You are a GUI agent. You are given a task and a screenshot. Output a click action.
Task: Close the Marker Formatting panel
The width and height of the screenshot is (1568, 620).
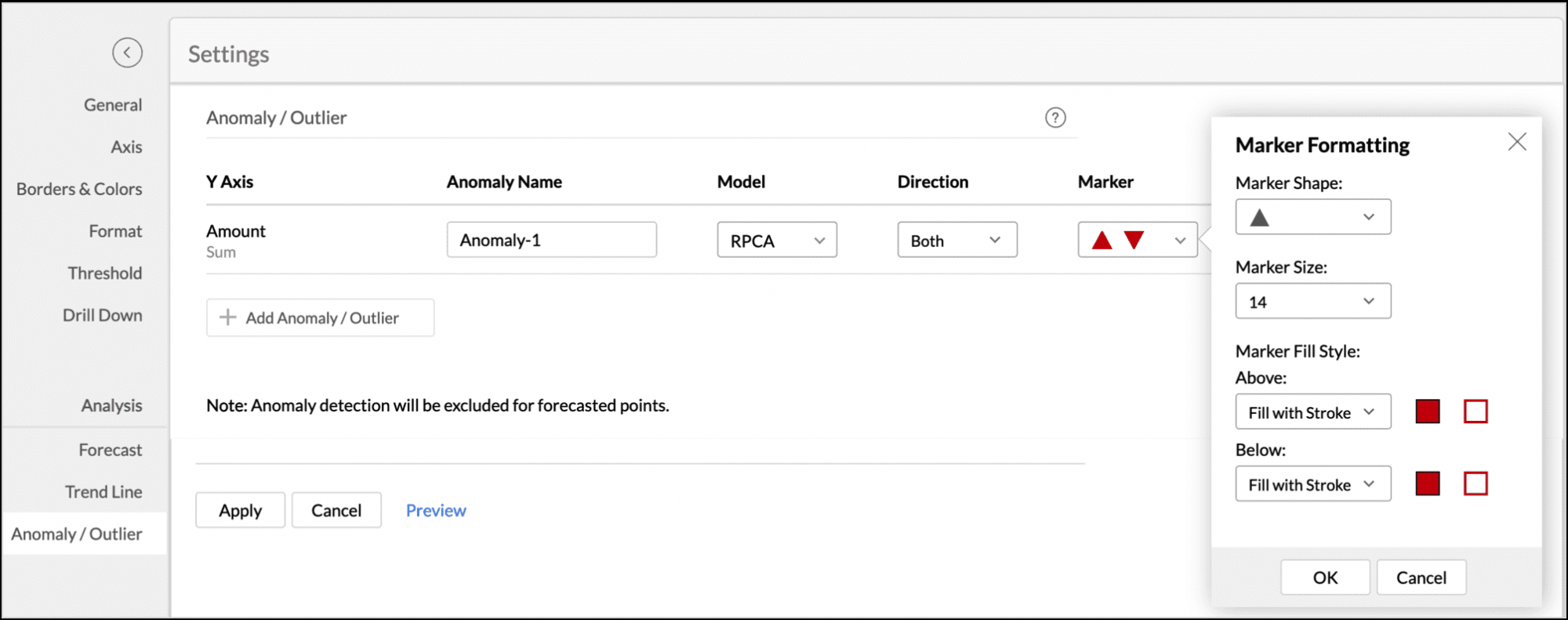pyautogui.click(x=1517, y=142)
